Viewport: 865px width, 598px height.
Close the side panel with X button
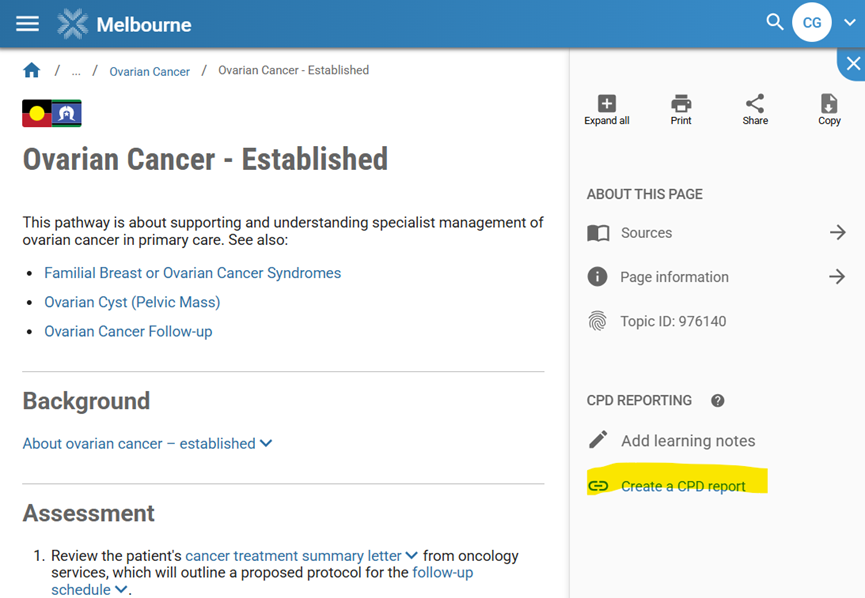point(852,64)
